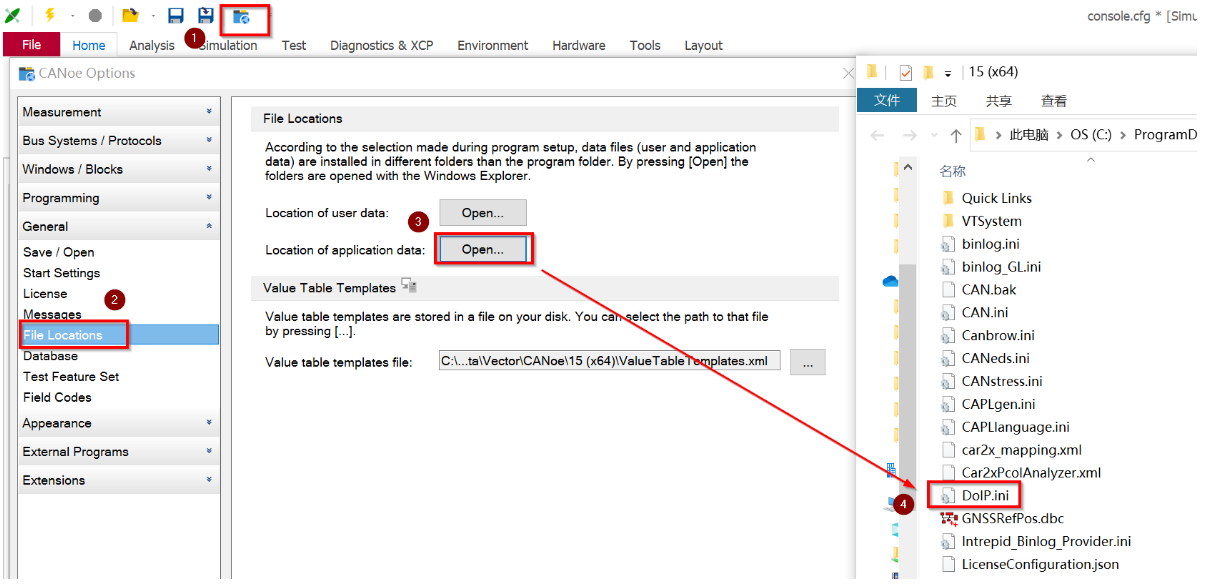Click Open for application data location

tap(483, 249)
